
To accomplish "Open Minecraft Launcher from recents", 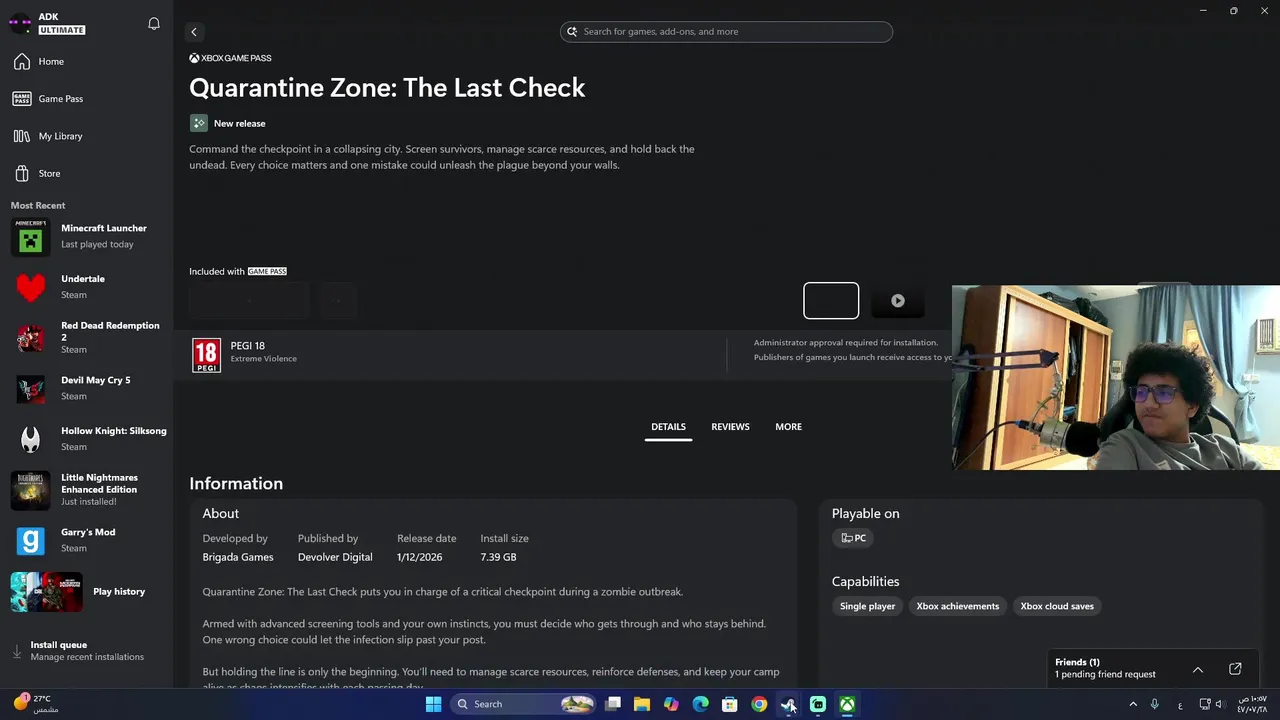I will 86,236.
